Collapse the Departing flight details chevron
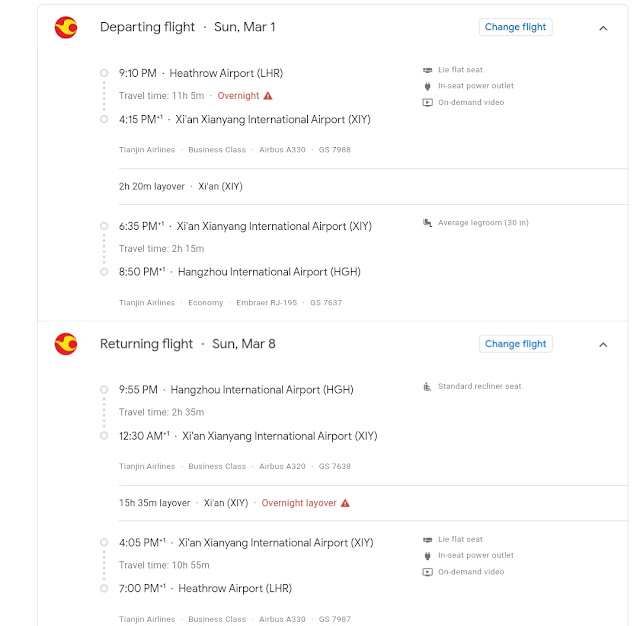 pos(603,28)
